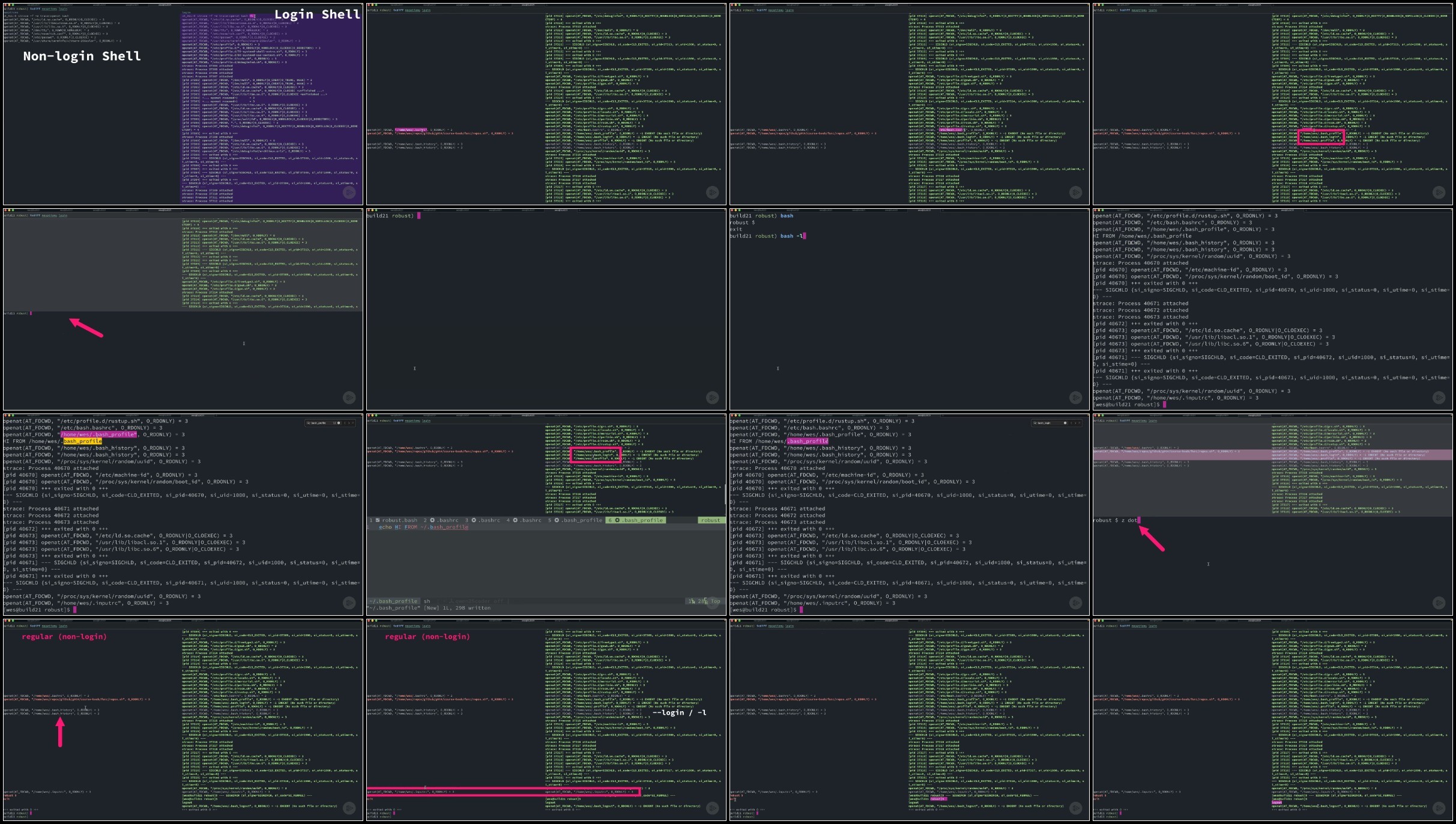Click the modified-file icon on robust.bash tab
The image size is (1456, 824).
click(x=378, y=520)
